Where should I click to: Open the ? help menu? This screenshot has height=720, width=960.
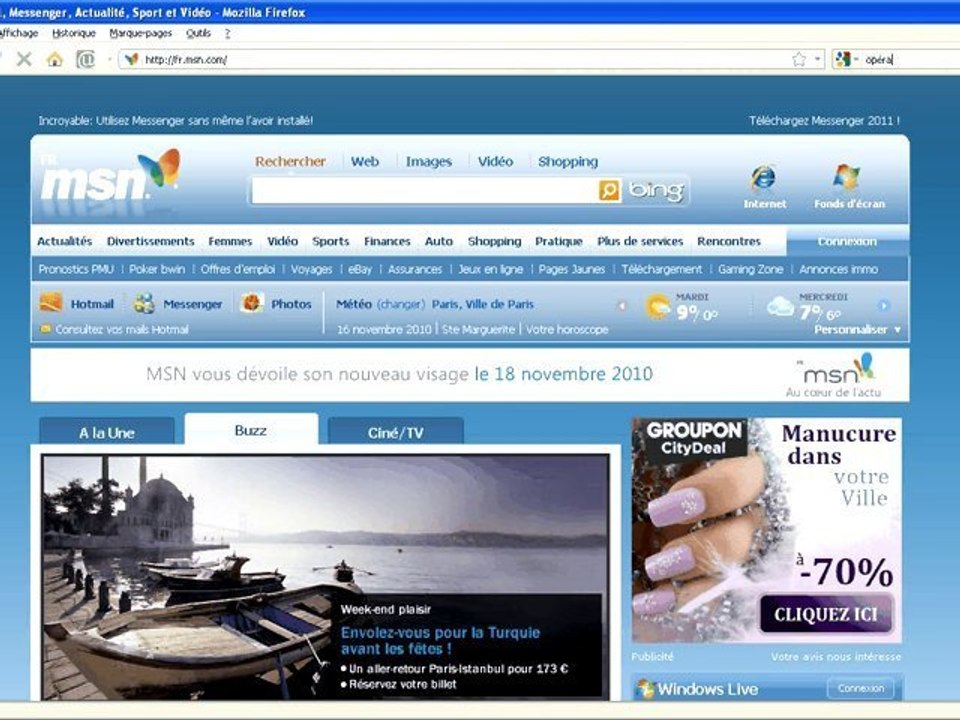[x=227, y=33]
